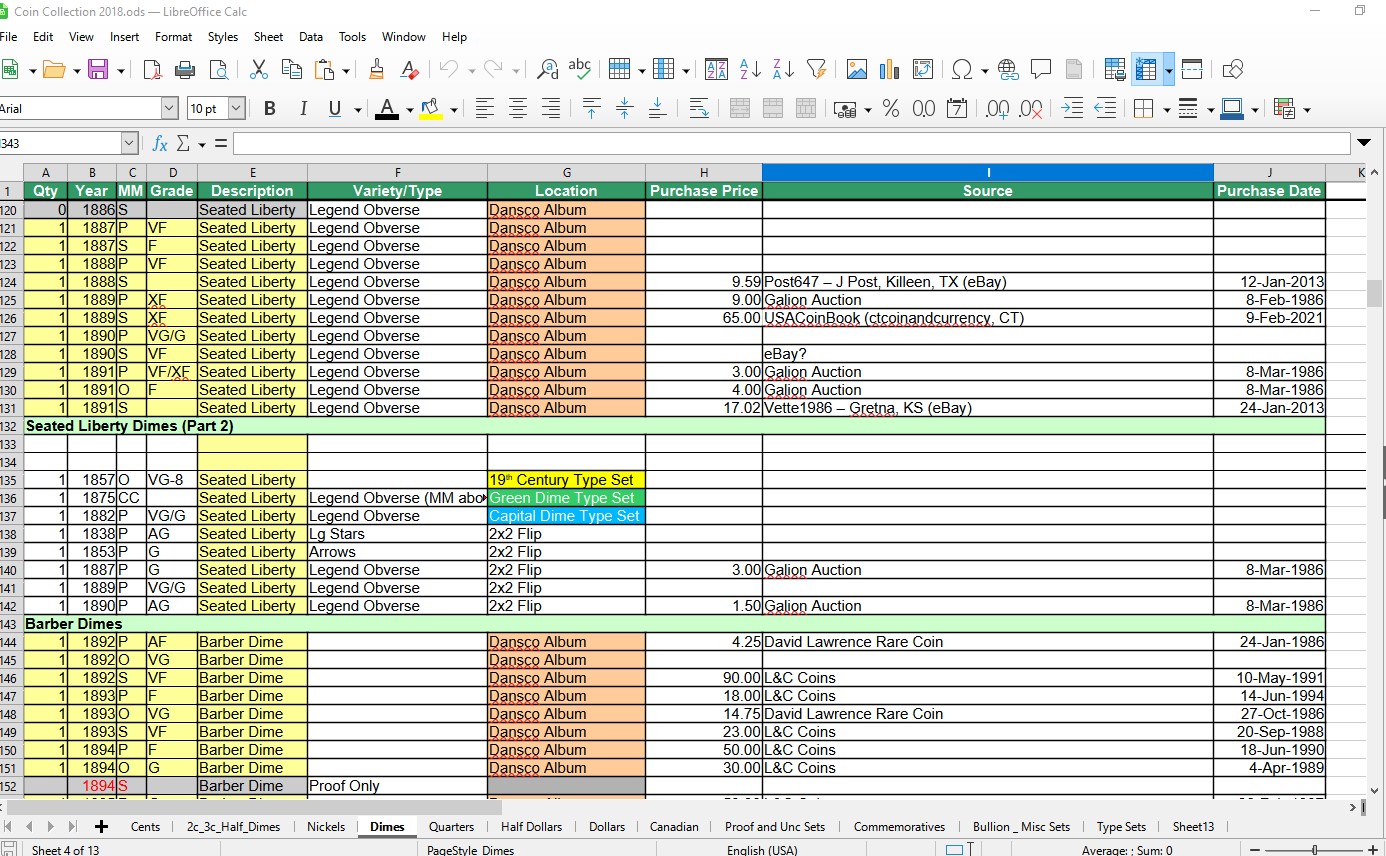
Task: Select row 143 header
Action: coord(11,624)
